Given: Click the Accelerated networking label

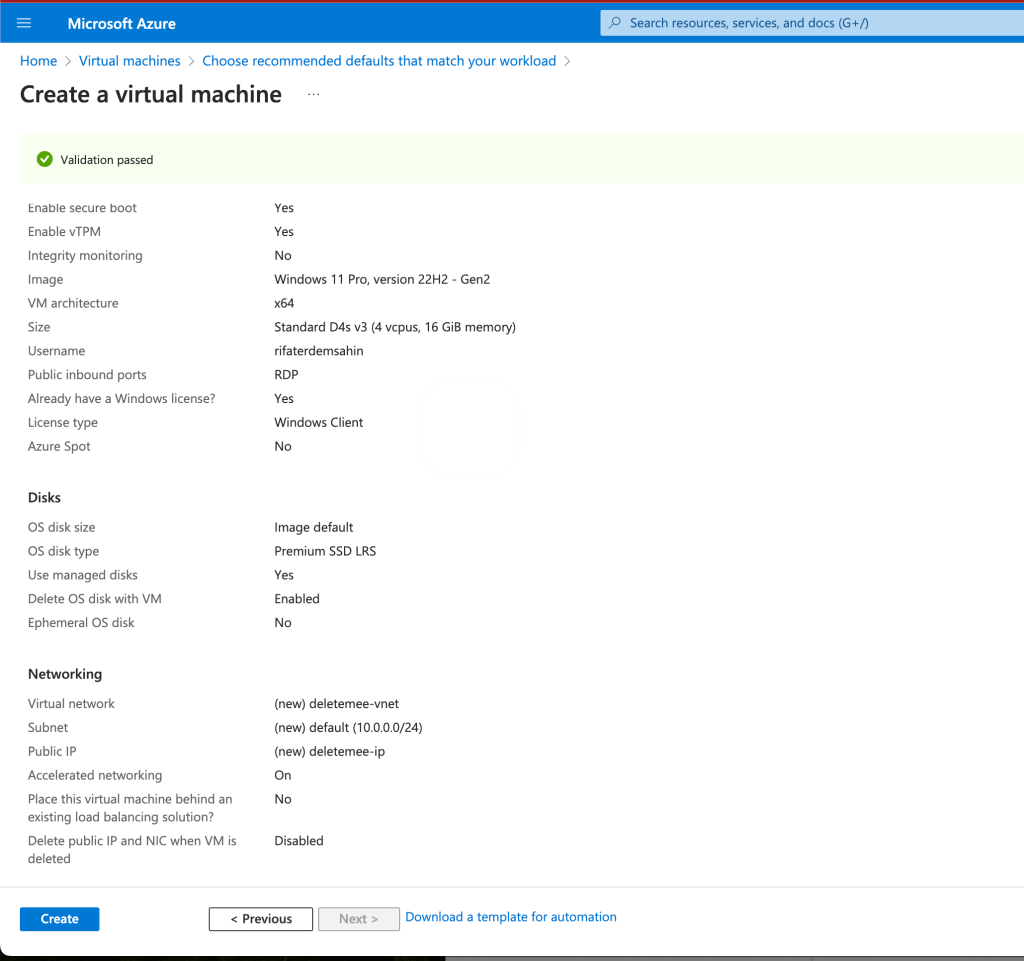Looking at the screenshot, I should [95, 776].
